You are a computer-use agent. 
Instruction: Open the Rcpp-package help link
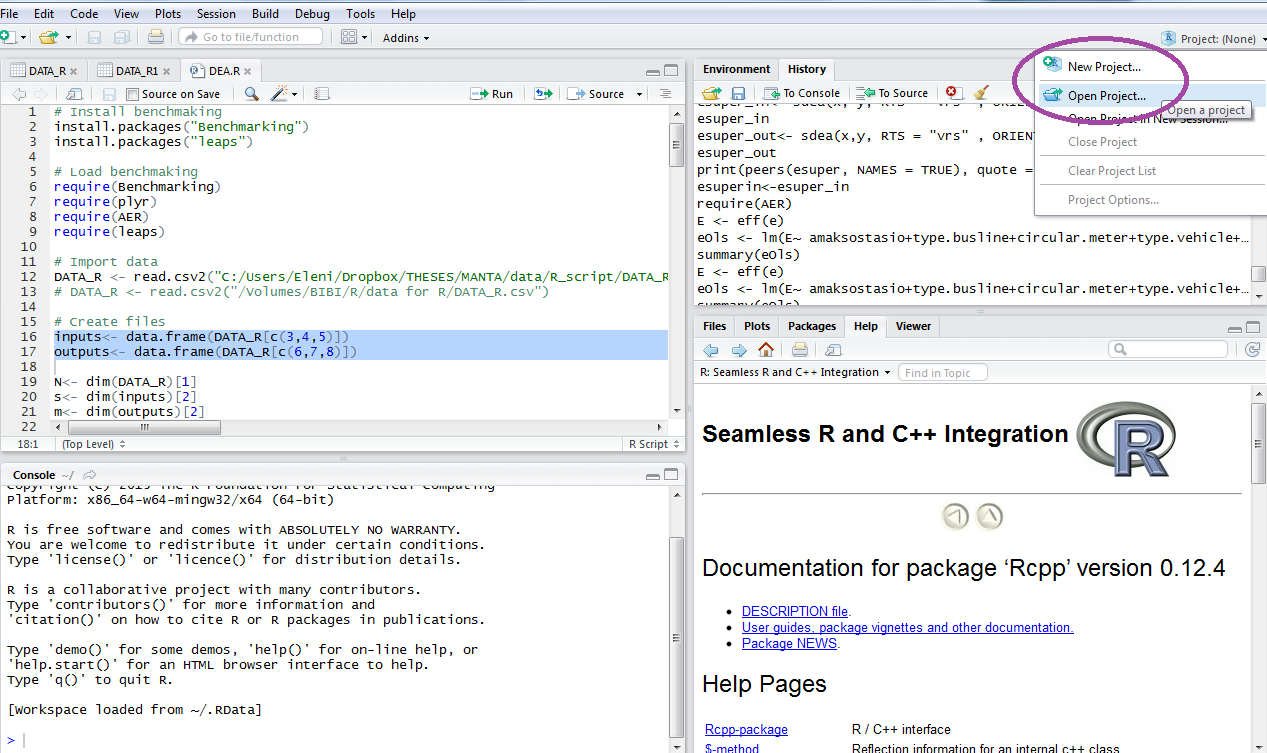746,729
